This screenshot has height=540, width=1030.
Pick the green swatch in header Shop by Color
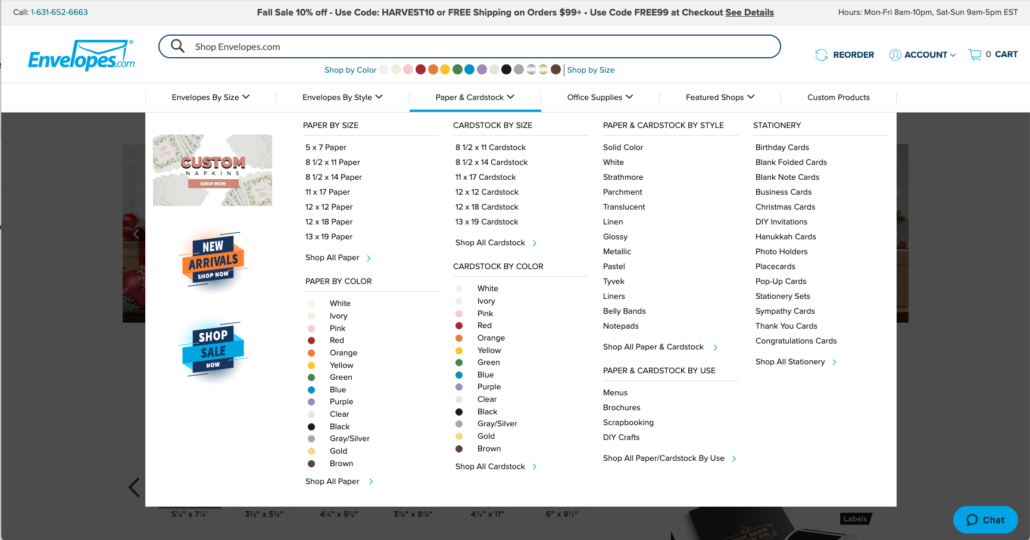pos(457,70)
